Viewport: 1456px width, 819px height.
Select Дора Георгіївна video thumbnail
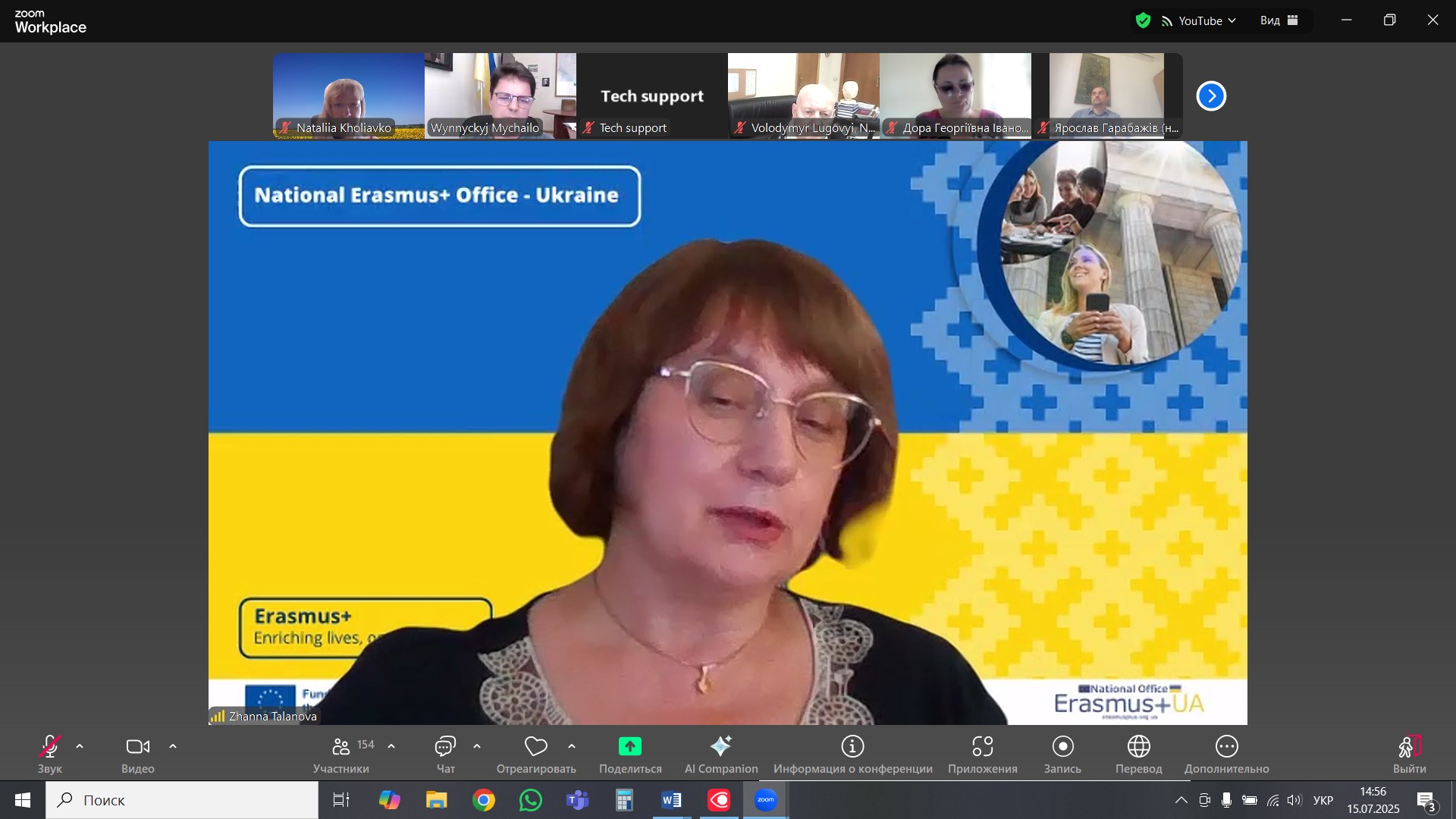955,96
